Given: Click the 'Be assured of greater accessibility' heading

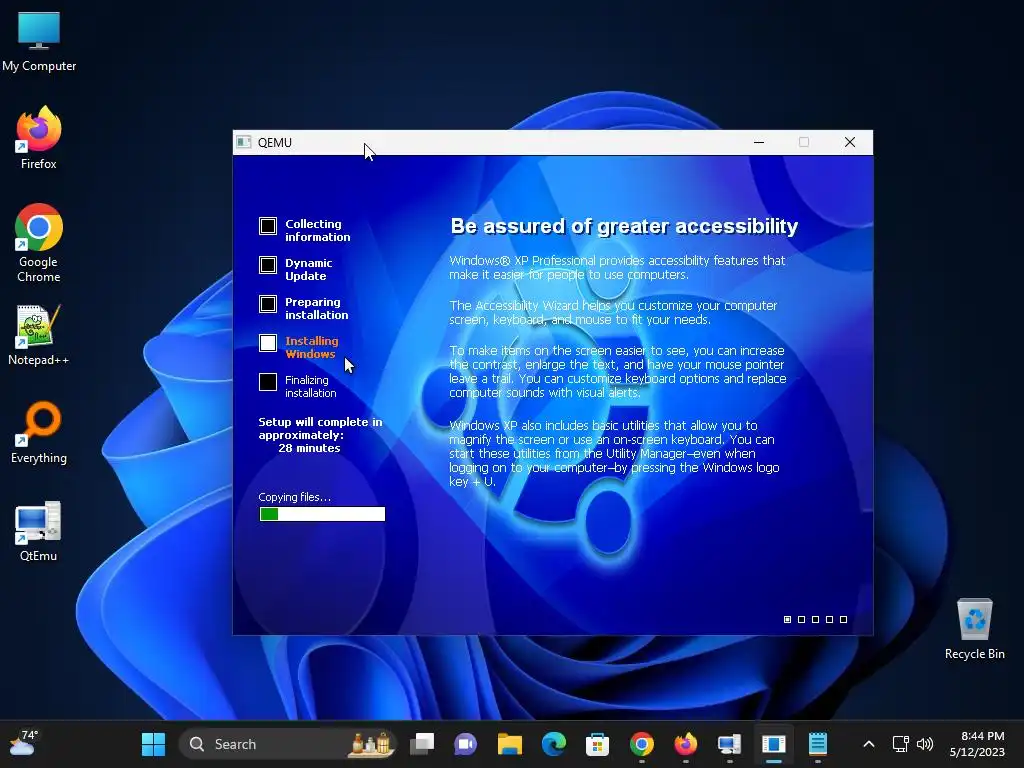Looking at the screenshot, I should point(624,226).
